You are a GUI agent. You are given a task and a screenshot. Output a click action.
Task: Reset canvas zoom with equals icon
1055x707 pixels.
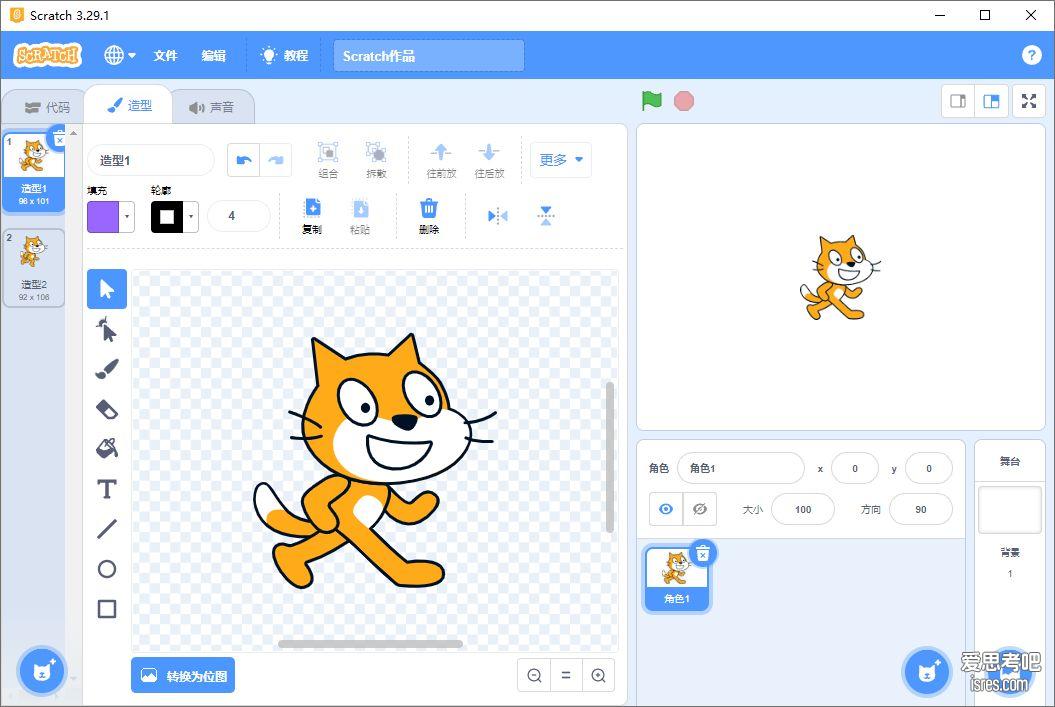pyautogui.click(x=566, y=675)
